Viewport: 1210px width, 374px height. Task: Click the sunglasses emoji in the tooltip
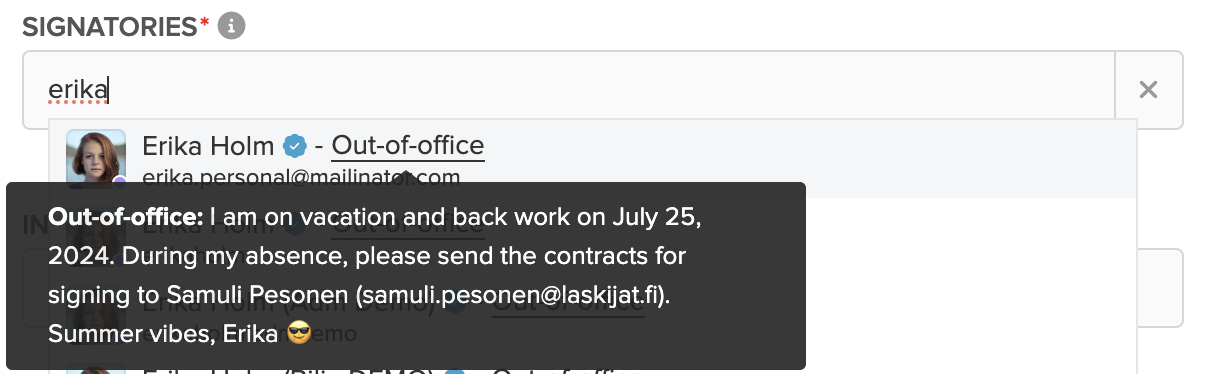pyautogui.click(x=299, y=333)
